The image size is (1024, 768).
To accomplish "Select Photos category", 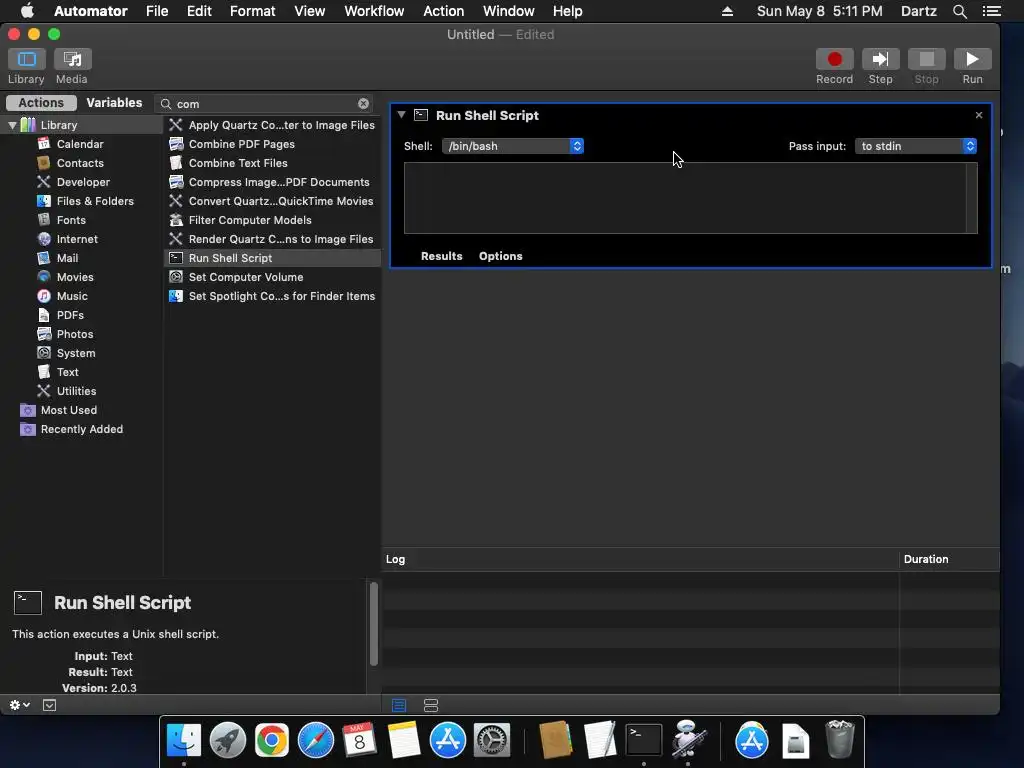I will tap(74, 334).
